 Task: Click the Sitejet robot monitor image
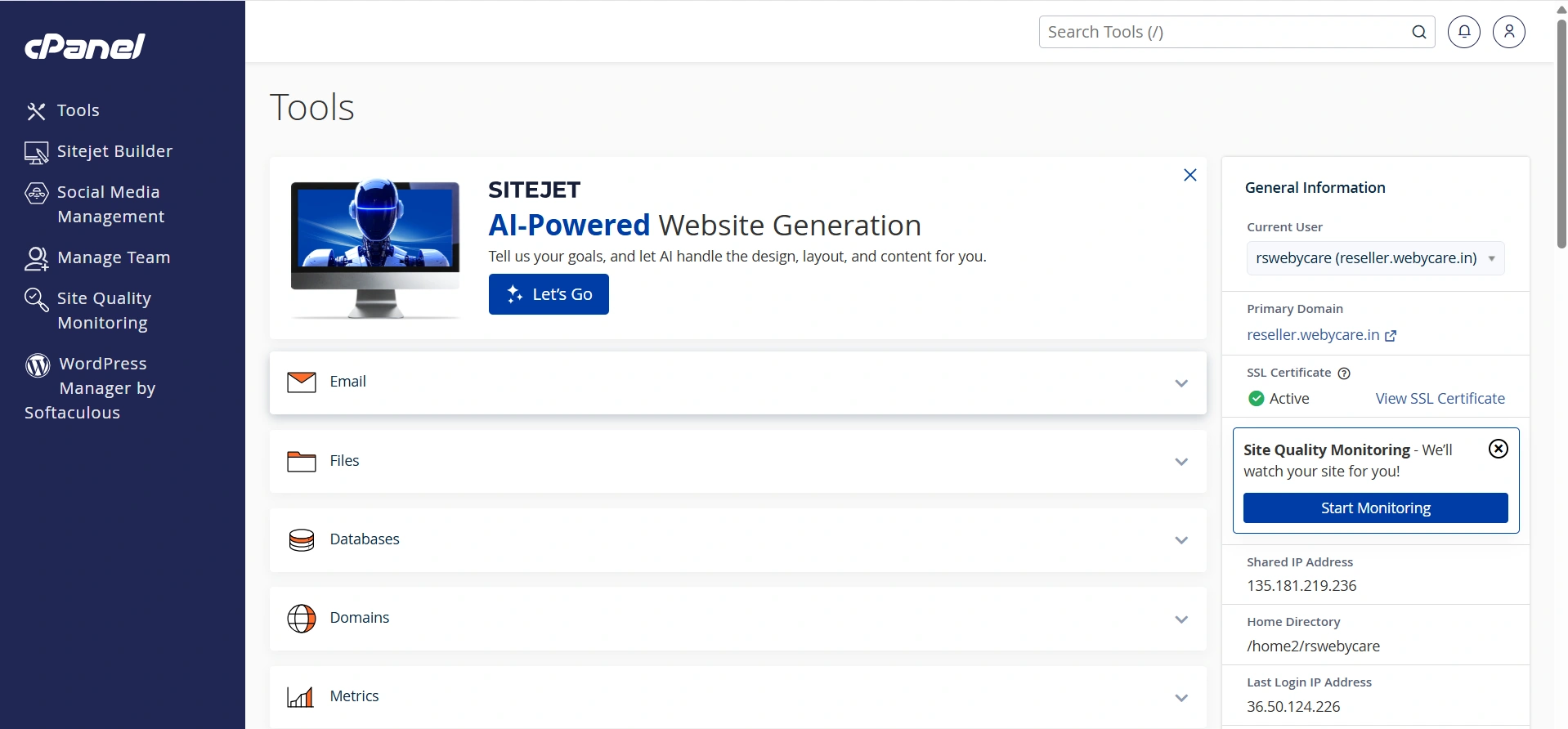(x=375, y=248)
